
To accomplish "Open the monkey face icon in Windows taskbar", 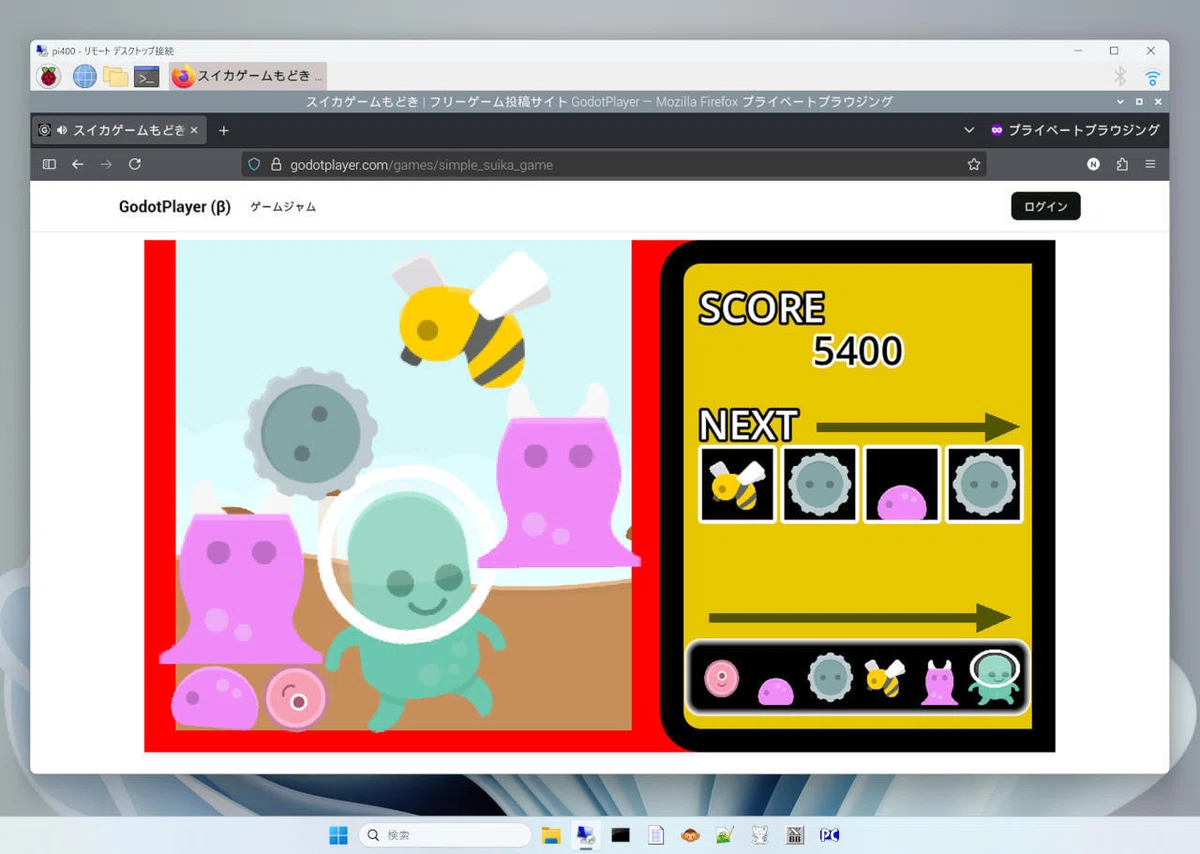I will tap(690, 834).
